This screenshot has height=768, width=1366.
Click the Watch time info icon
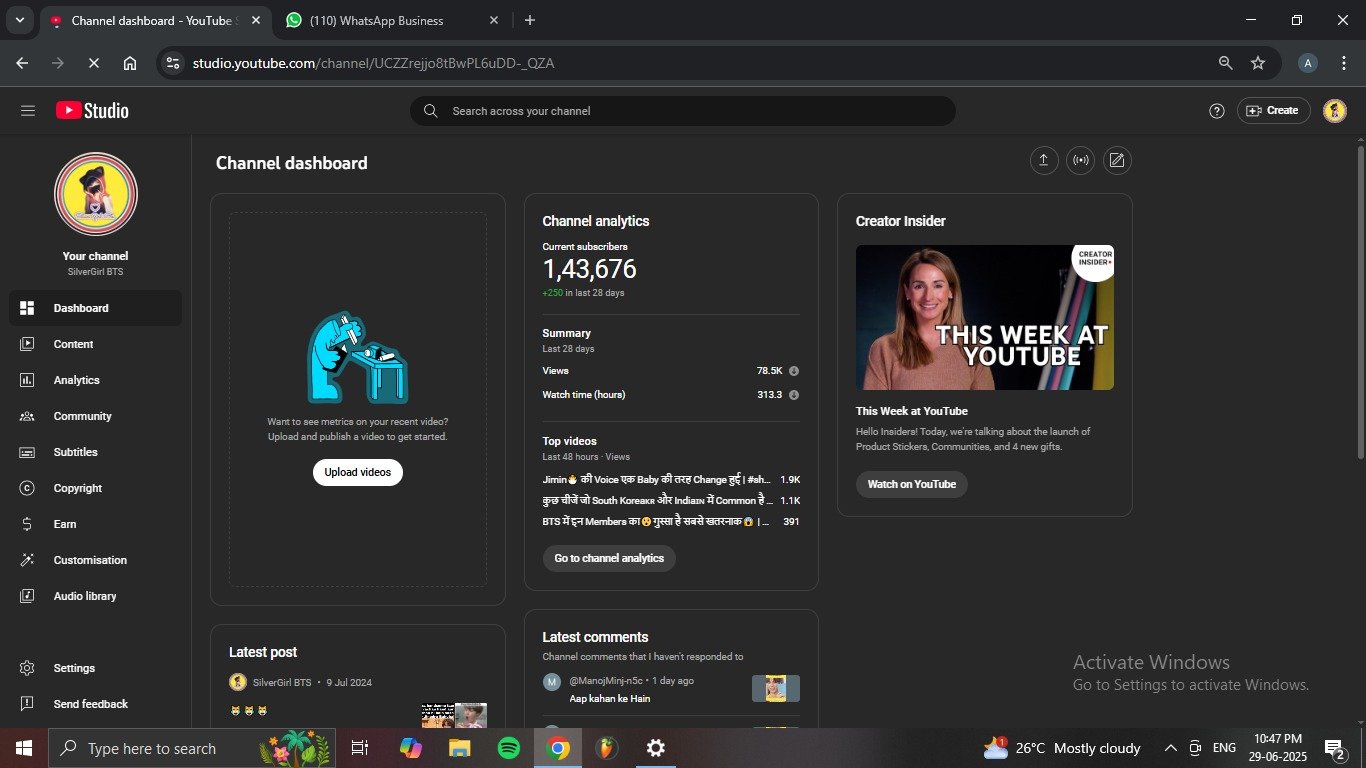794,395
